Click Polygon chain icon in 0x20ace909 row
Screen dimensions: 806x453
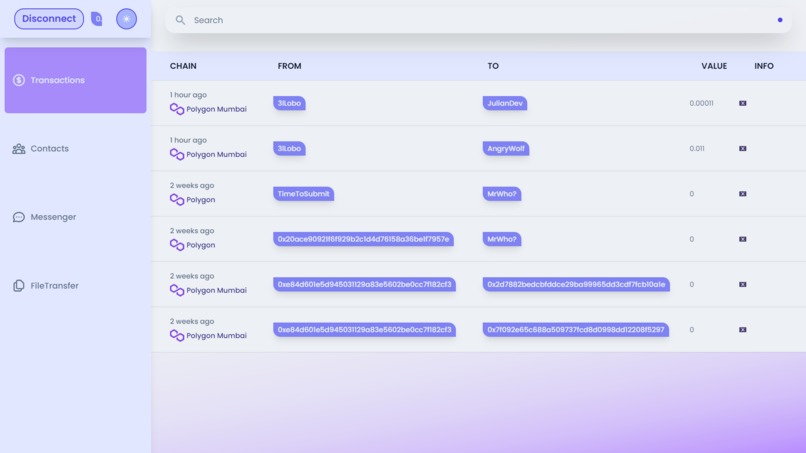point(177,245)
